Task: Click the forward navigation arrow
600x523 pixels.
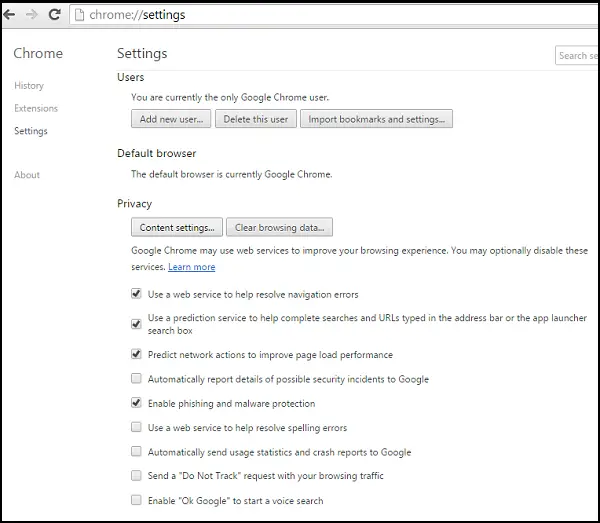Action: pos(32,15)
